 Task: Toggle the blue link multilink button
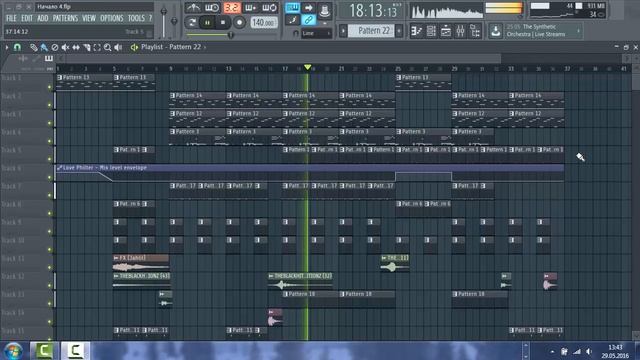point(308,20)
